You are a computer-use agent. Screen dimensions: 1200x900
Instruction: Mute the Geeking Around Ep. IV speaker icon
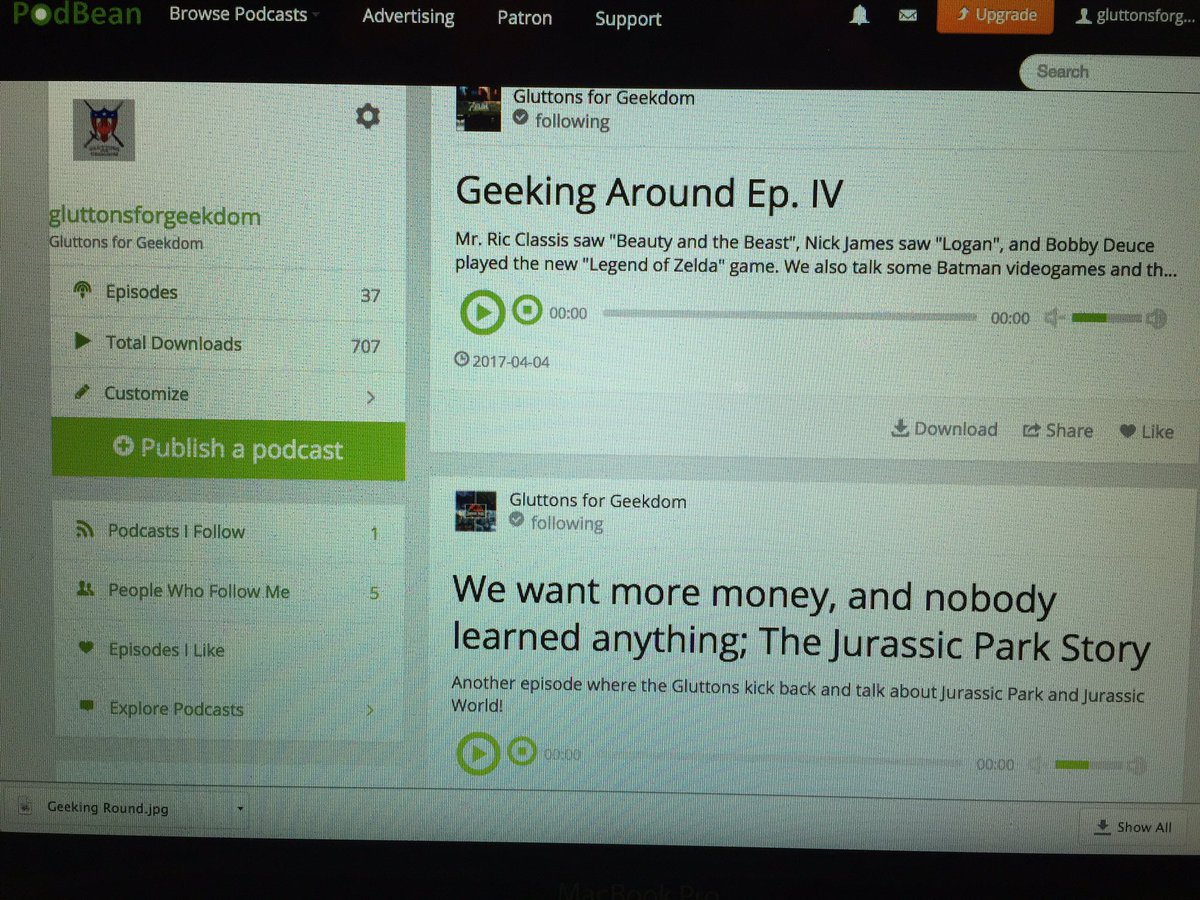click(x=1052, y=318)
